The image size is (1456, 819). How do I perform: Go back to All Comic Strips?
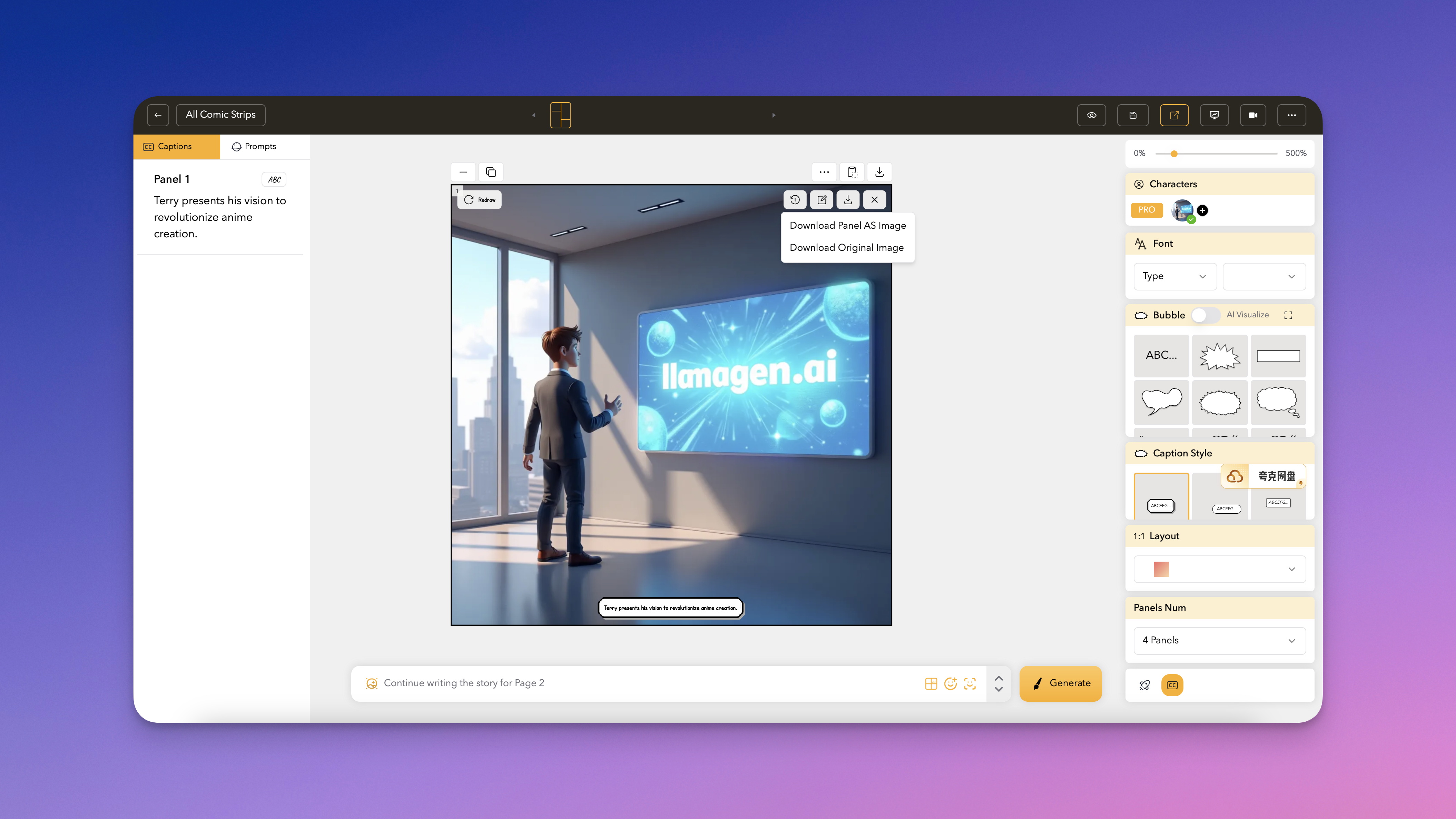(x=220, y=115)
